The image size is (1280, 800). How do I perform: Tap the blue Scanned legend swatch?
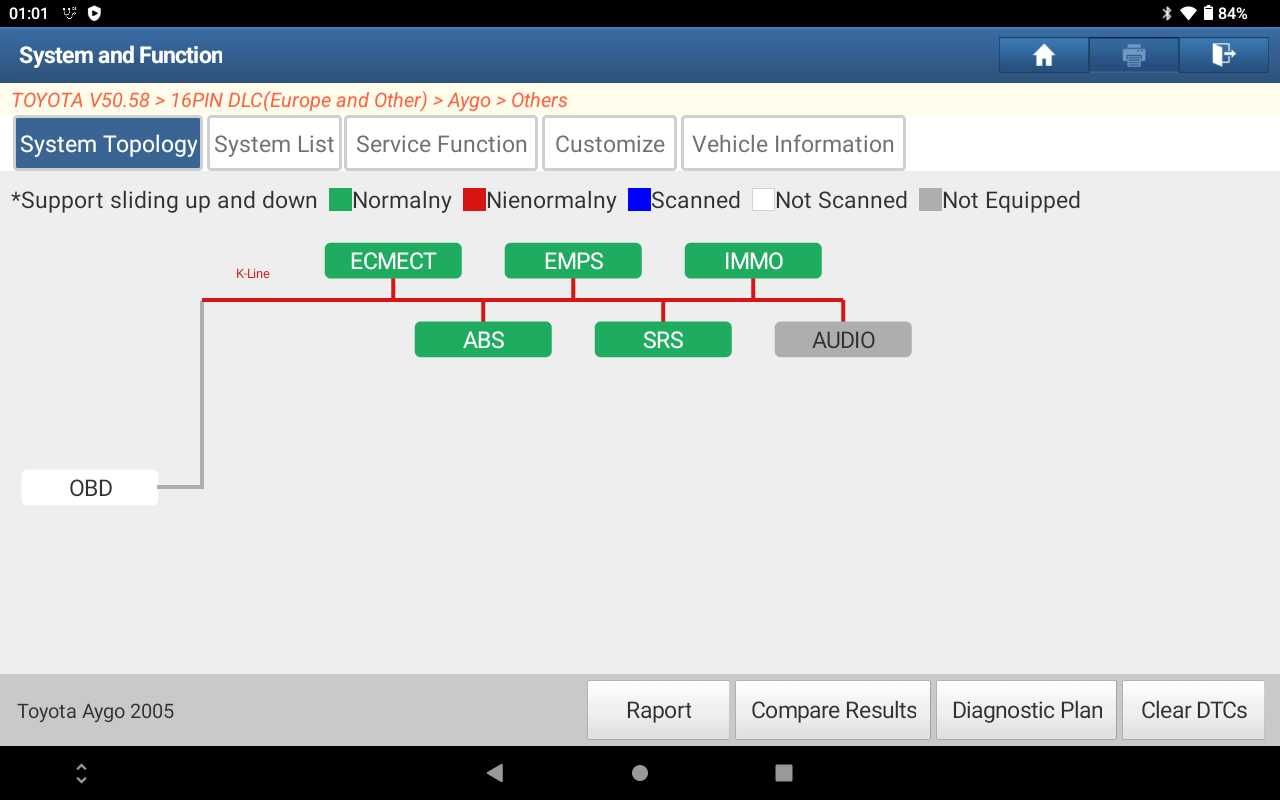pos(639,200)
